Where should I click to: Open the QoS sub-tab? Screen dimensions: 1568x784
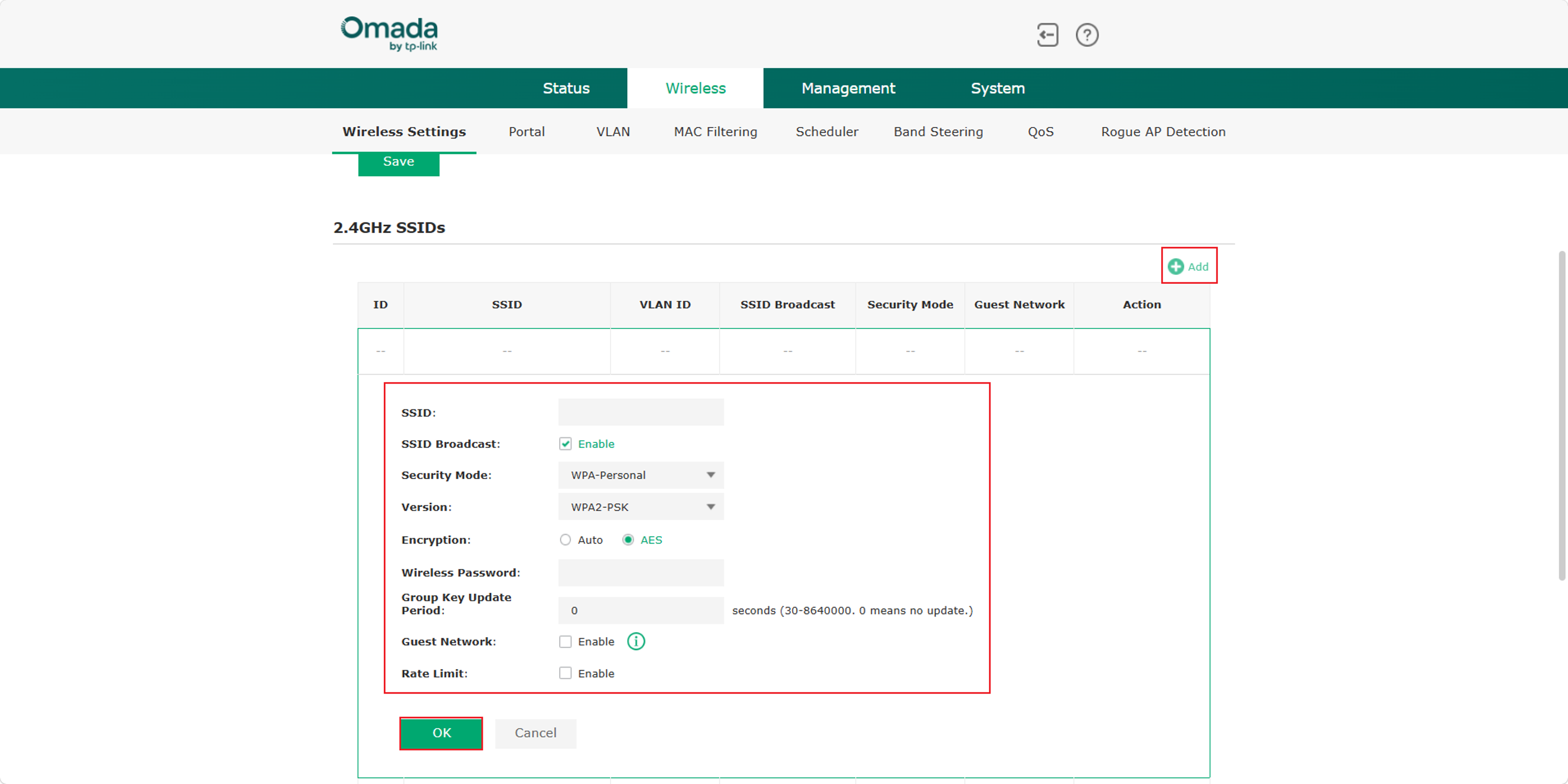tap(1040, 132)
